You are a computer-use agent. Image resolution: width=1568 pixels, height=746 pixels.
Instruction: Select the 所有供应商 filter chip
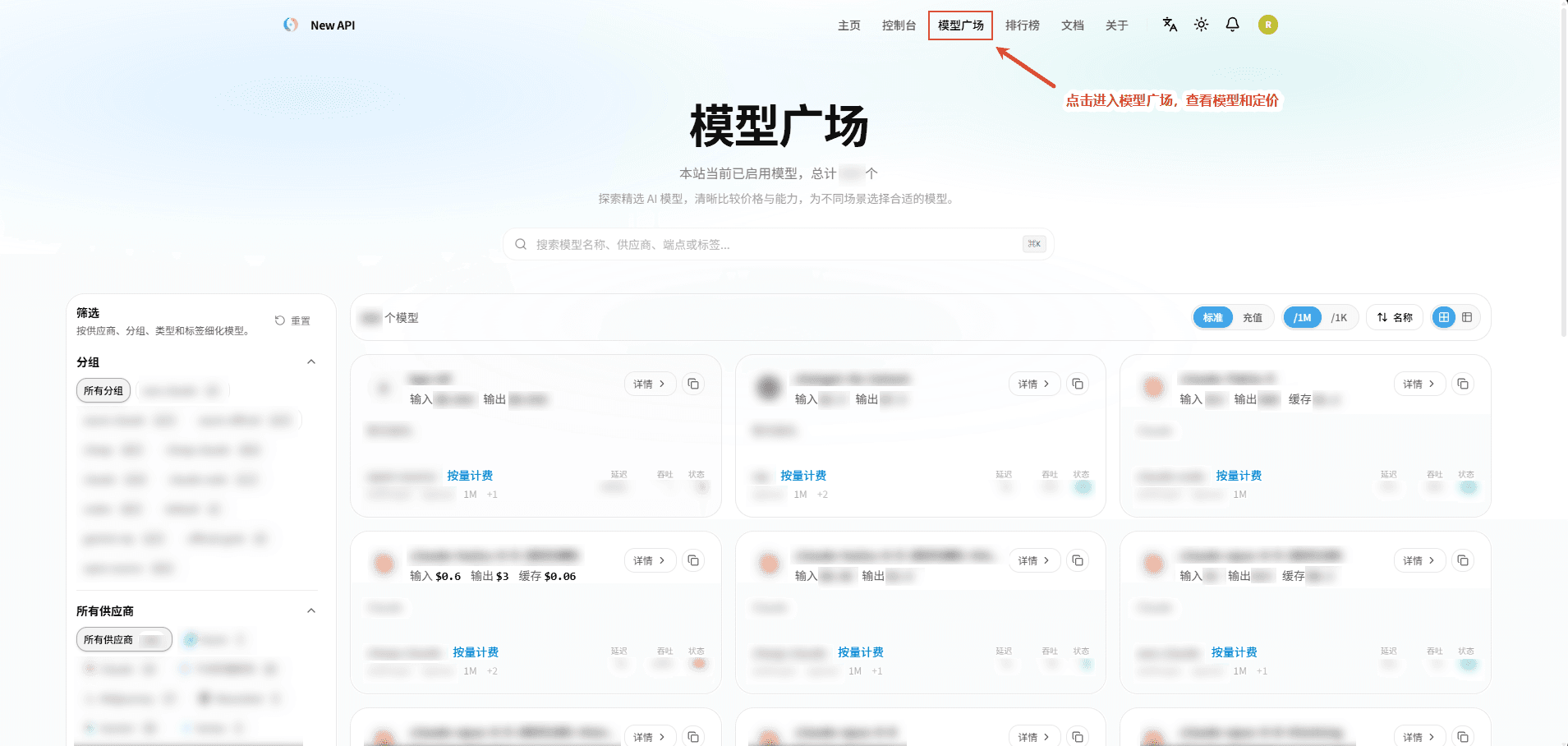[124, 640]
